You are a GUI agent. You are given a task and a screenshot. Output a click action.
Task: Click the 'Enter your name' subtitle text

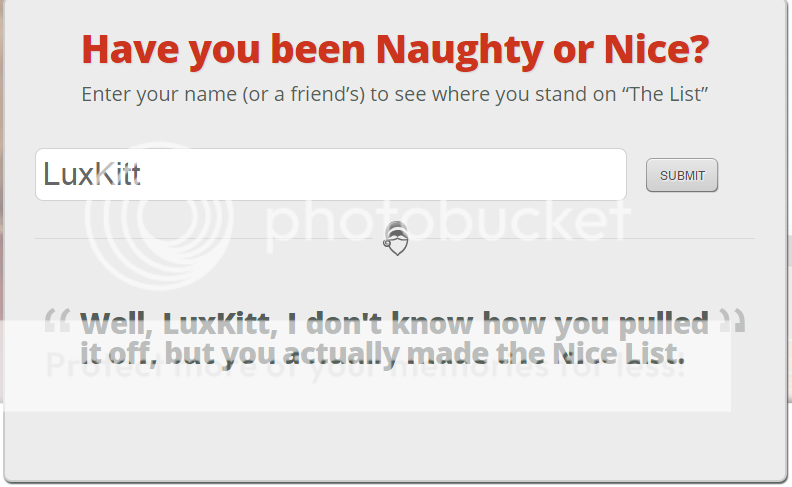pos(394,94)
